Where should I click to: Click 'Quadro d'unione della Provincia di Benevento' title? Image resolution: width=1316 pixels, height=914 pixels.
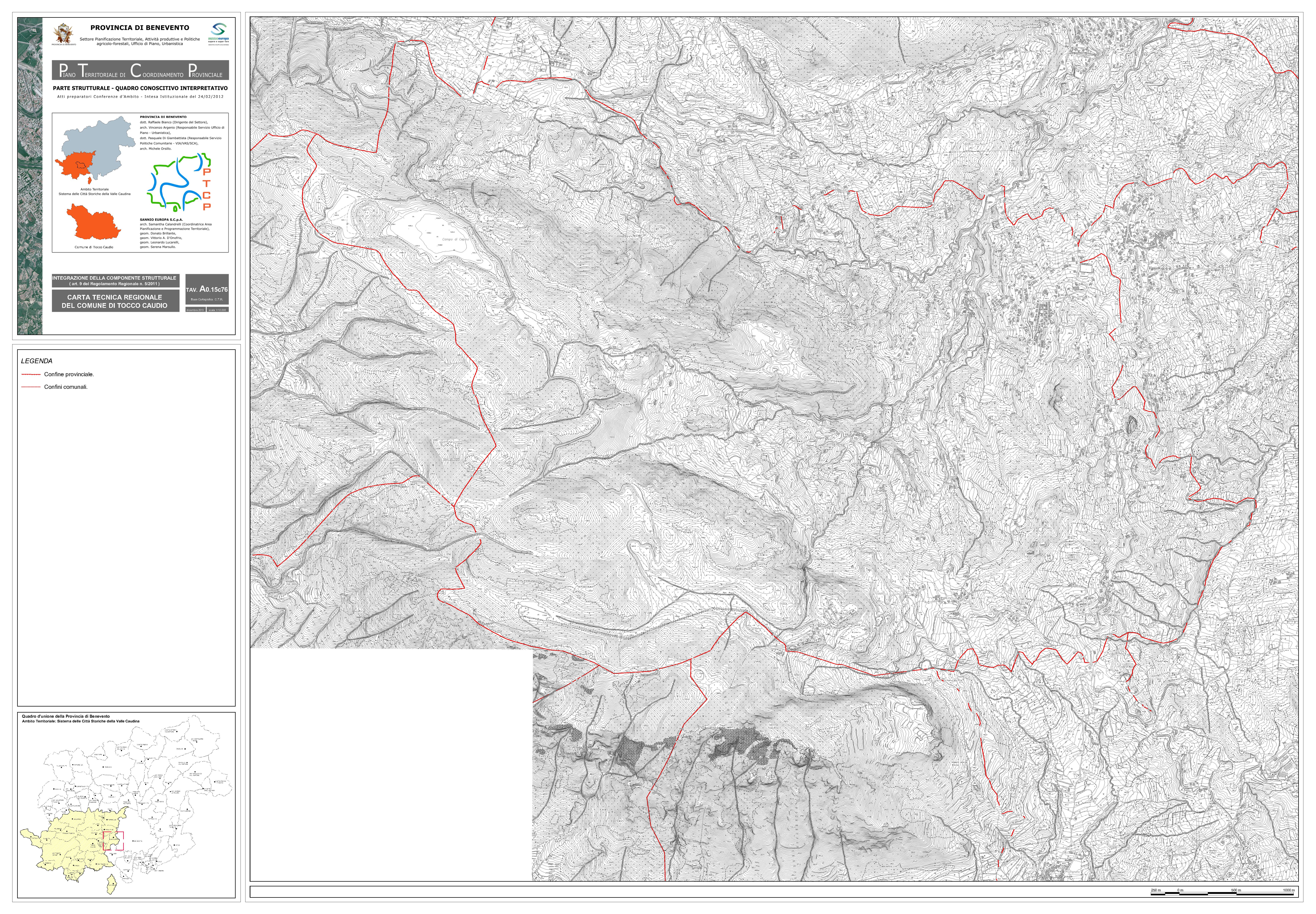click(x=66, y=716)
